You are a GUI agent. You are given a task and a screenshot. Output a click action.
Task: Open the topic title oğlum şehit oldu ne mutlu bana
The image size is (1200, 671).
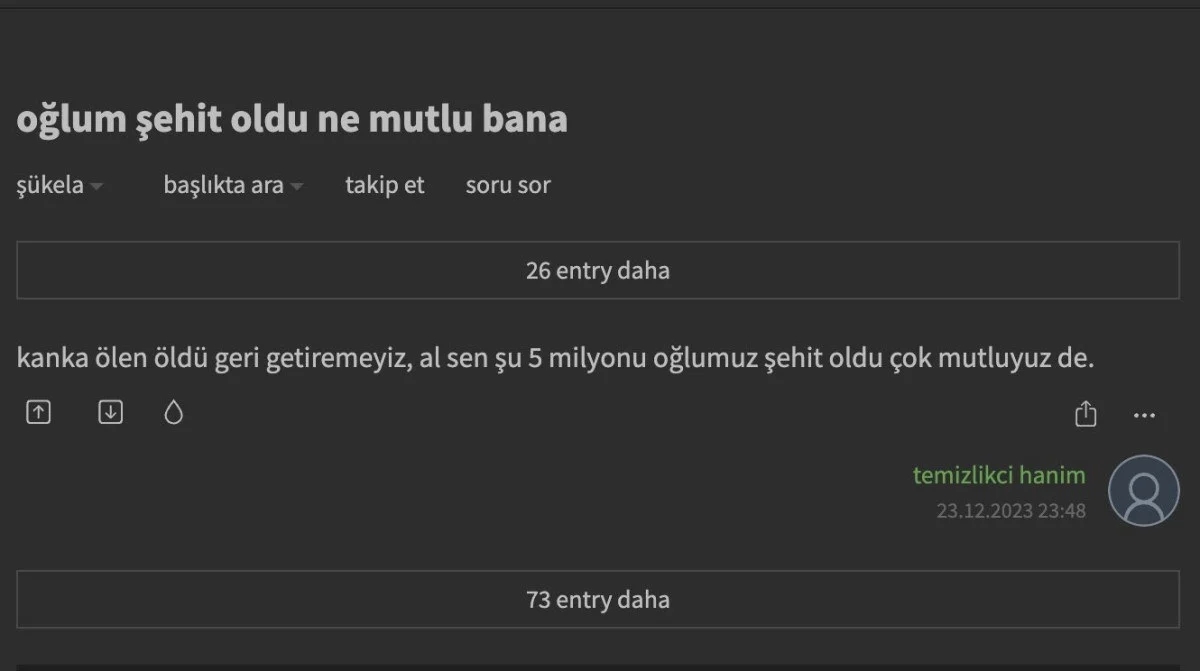(x=292, y=119)
